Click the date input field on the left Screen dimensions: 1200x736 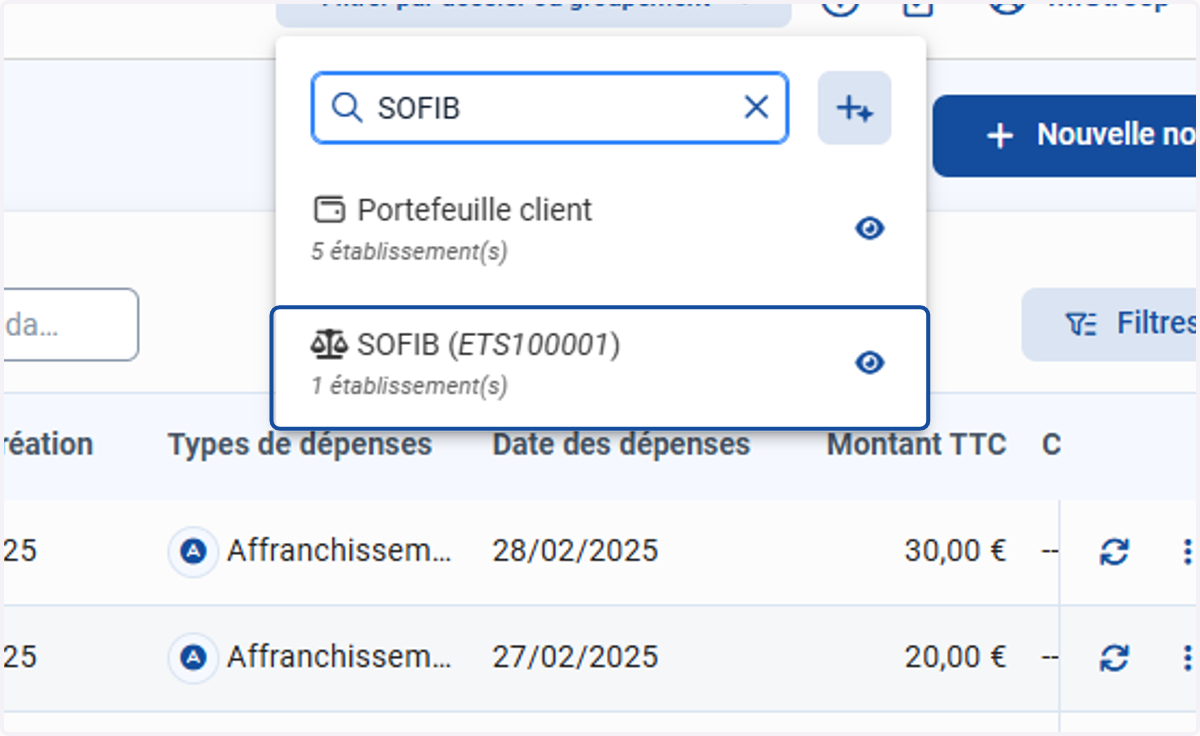(69, 325)
